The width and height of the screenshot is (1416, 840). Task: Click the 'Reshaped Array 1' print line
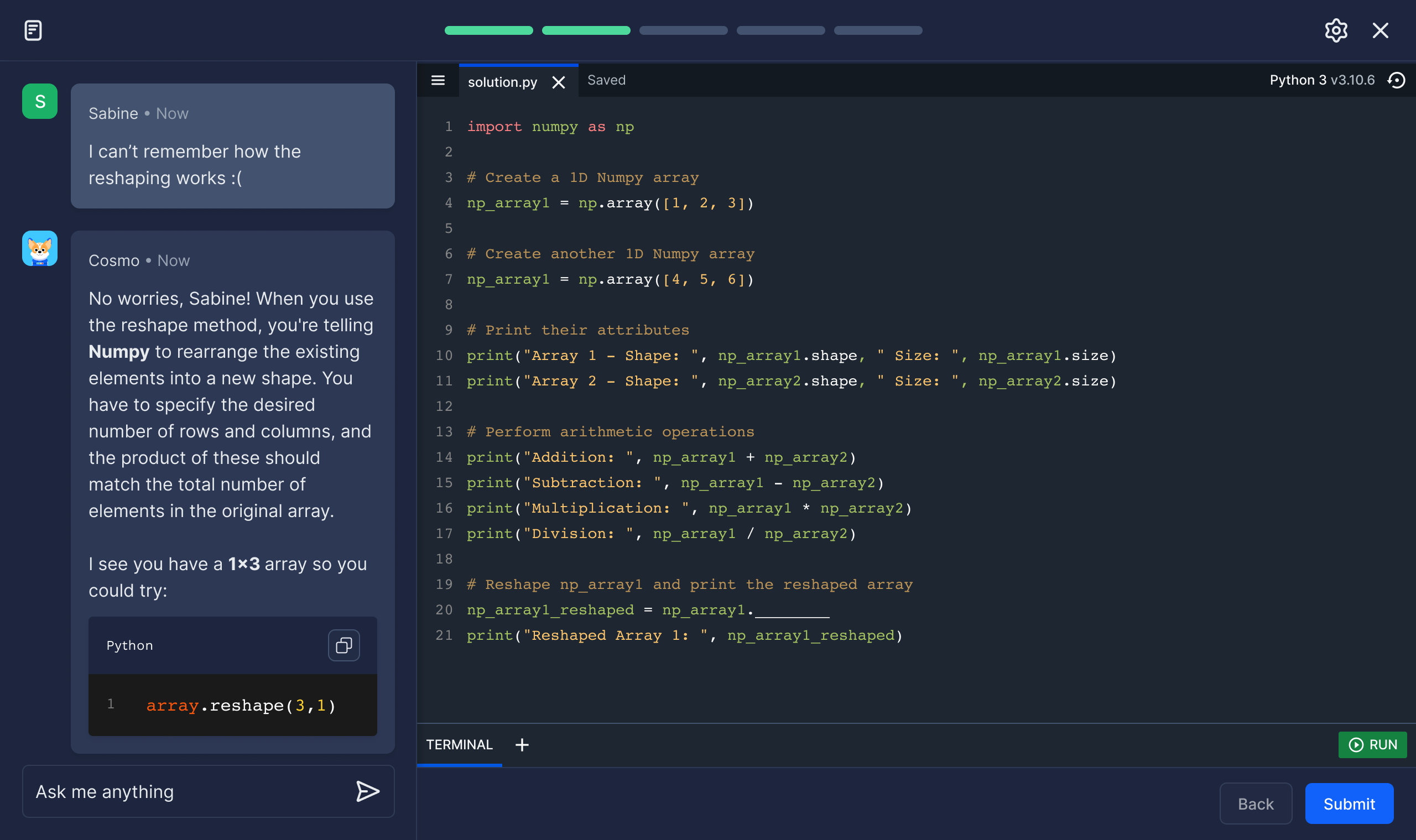(x=685, y=635)
